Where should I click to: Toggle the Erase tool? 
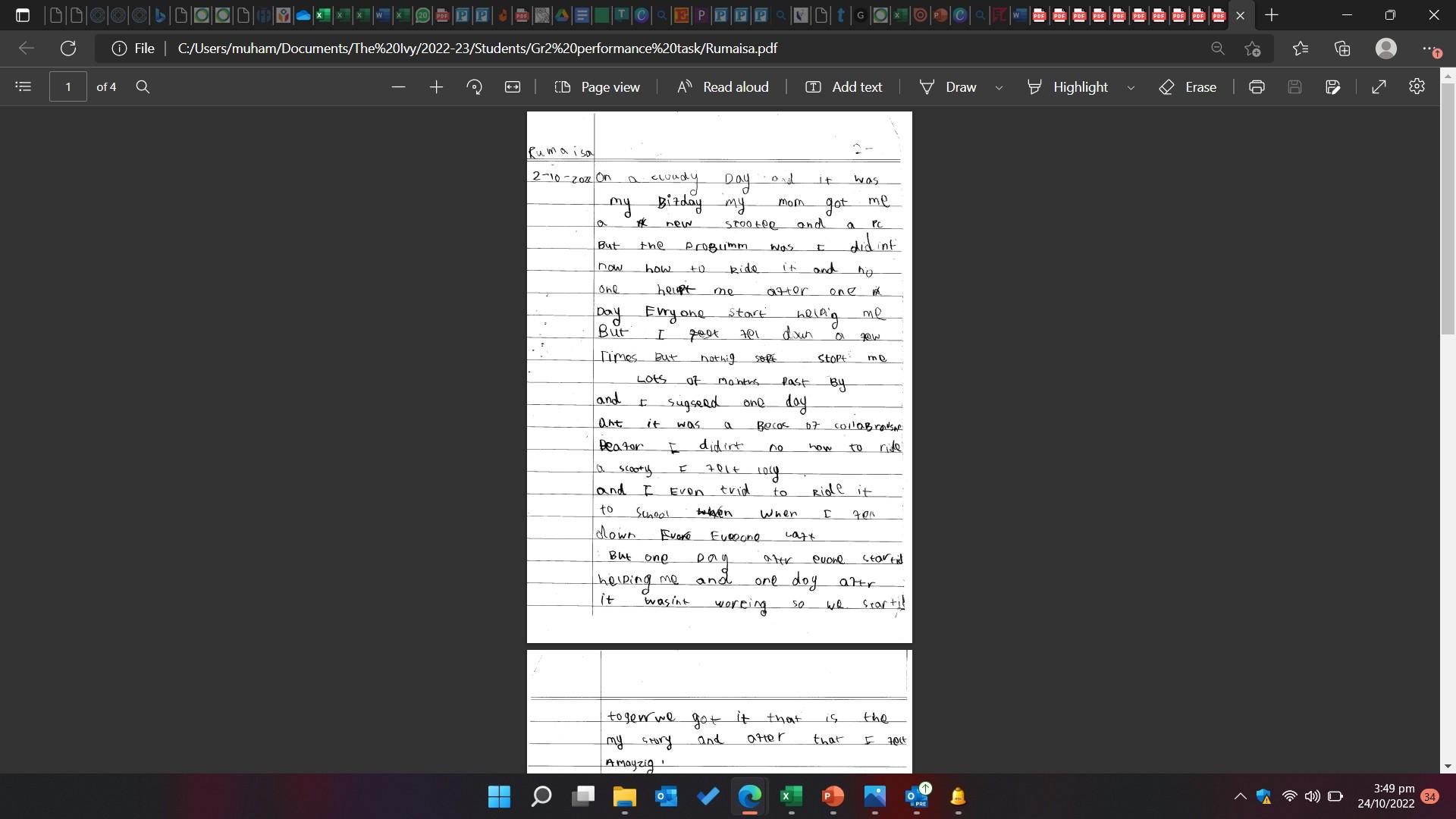pos(1188,86)
